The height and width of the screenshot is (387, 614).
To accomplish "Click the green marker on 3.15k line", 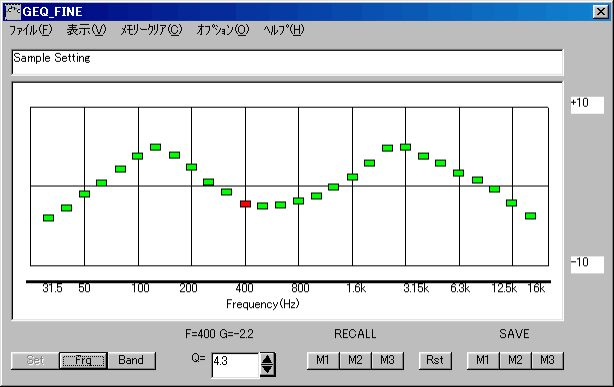I will (405, 147).
